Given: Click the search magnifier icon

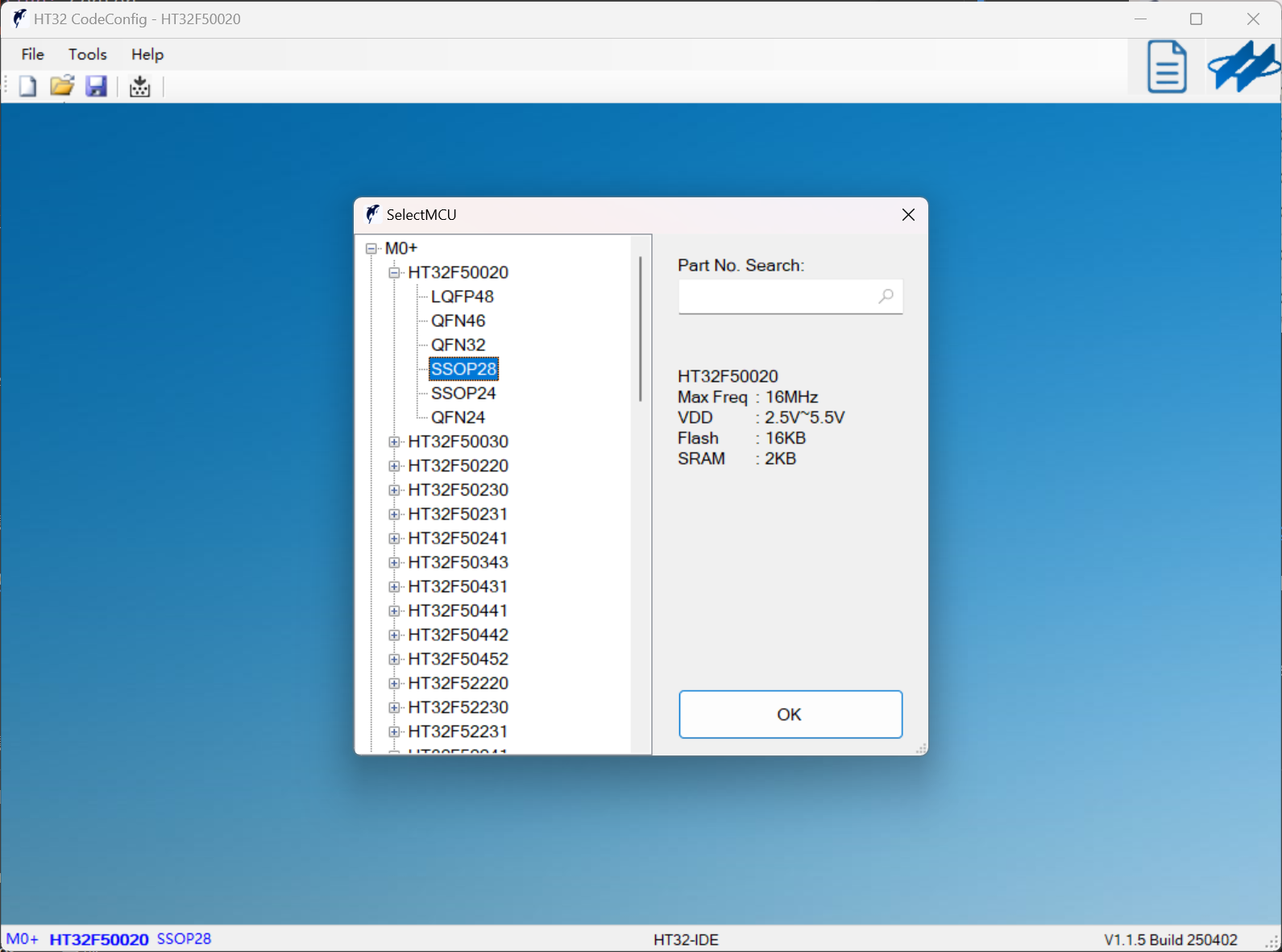Looking at the screenshot, I should (x=886, y=296).
